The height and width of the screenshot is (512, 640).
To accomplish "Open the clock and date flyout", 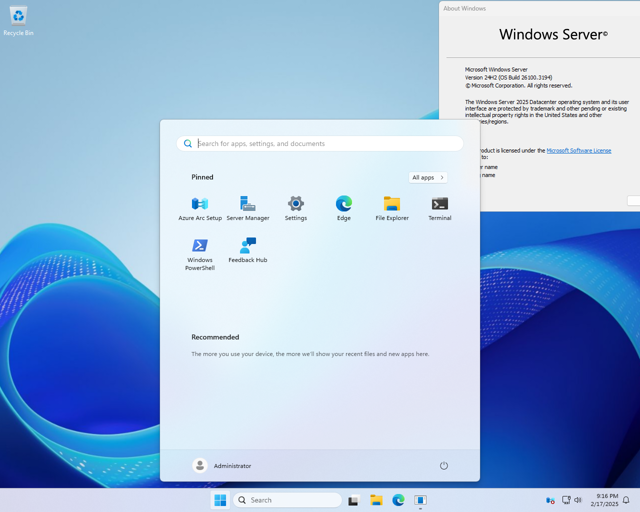I will coord(606,500).
